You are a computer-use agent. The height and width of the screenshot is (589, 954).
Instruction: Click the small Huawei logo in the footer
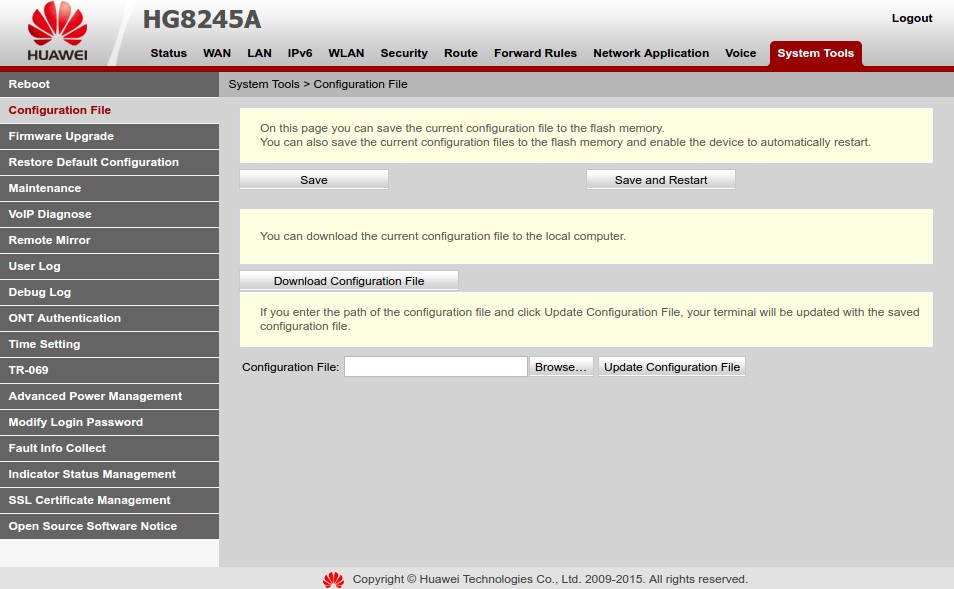(x=333, y=579)
